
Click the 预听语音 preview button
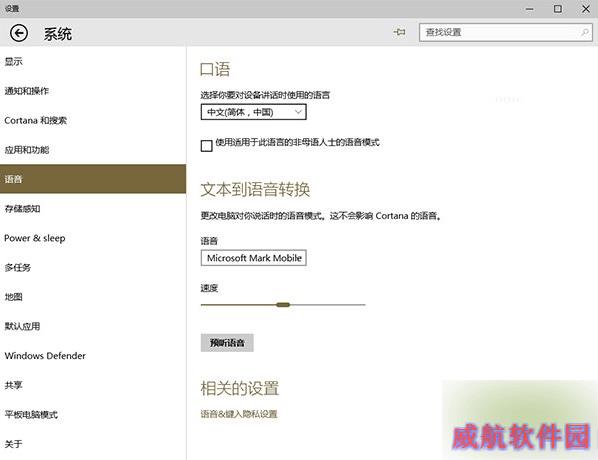click(x=227, y=343)
